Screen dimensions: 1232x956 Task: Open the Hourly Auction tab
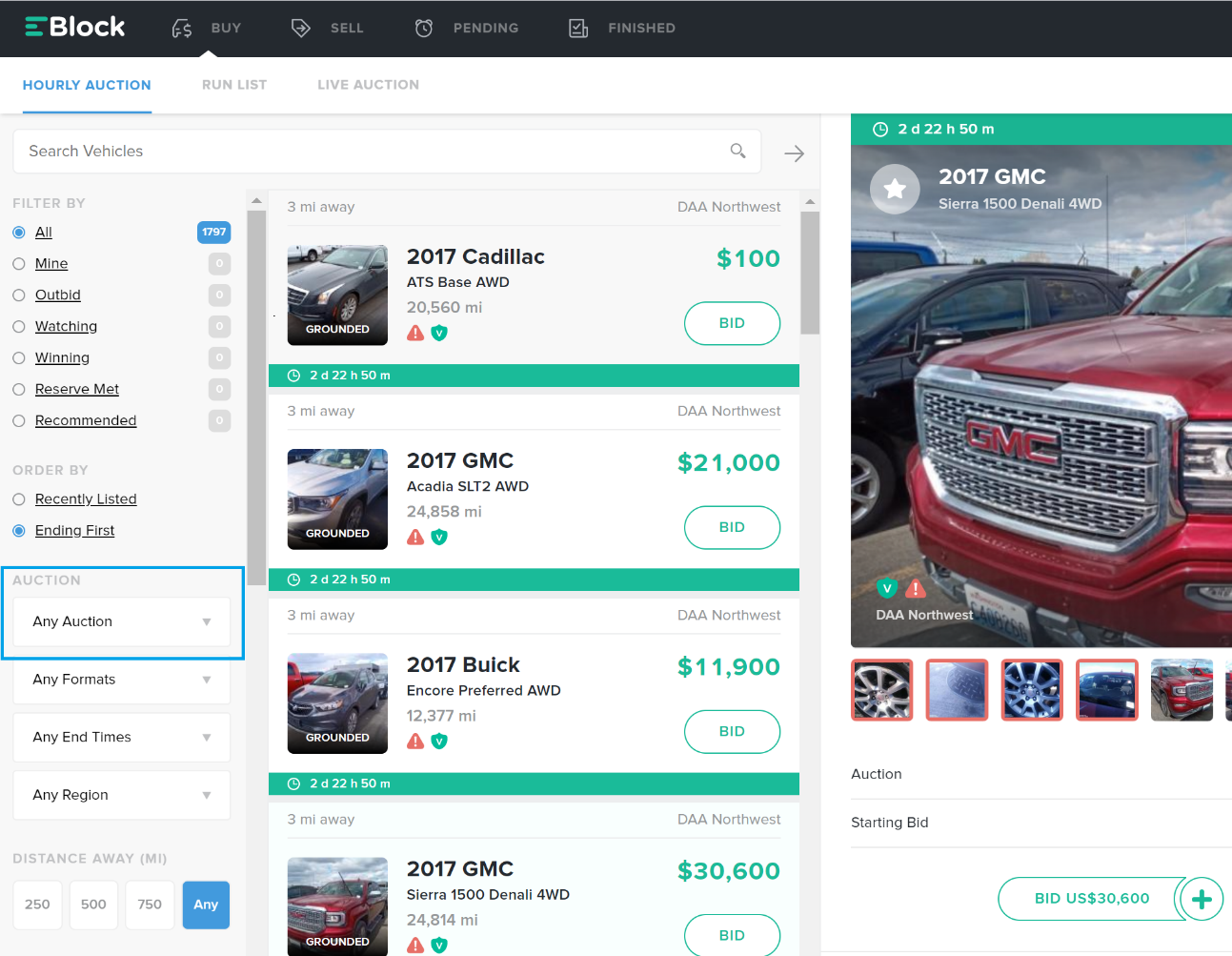[x=87, y=85]
